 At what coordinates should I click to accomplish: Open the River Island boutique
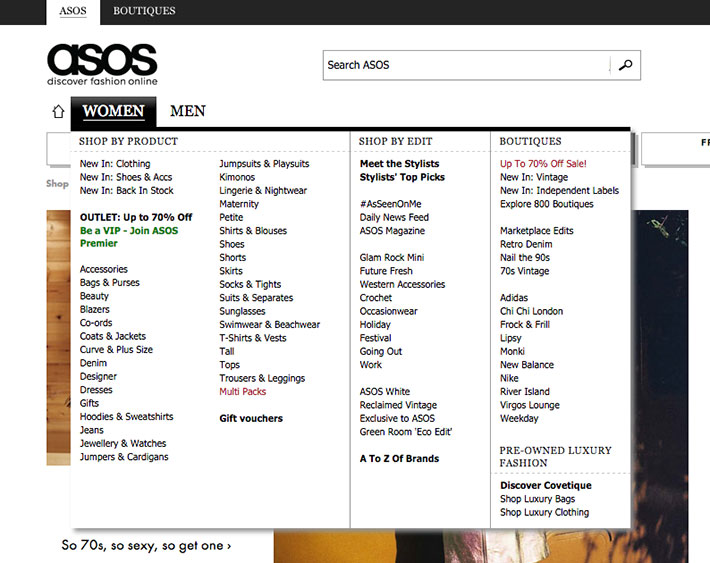(x=525, y=391)
